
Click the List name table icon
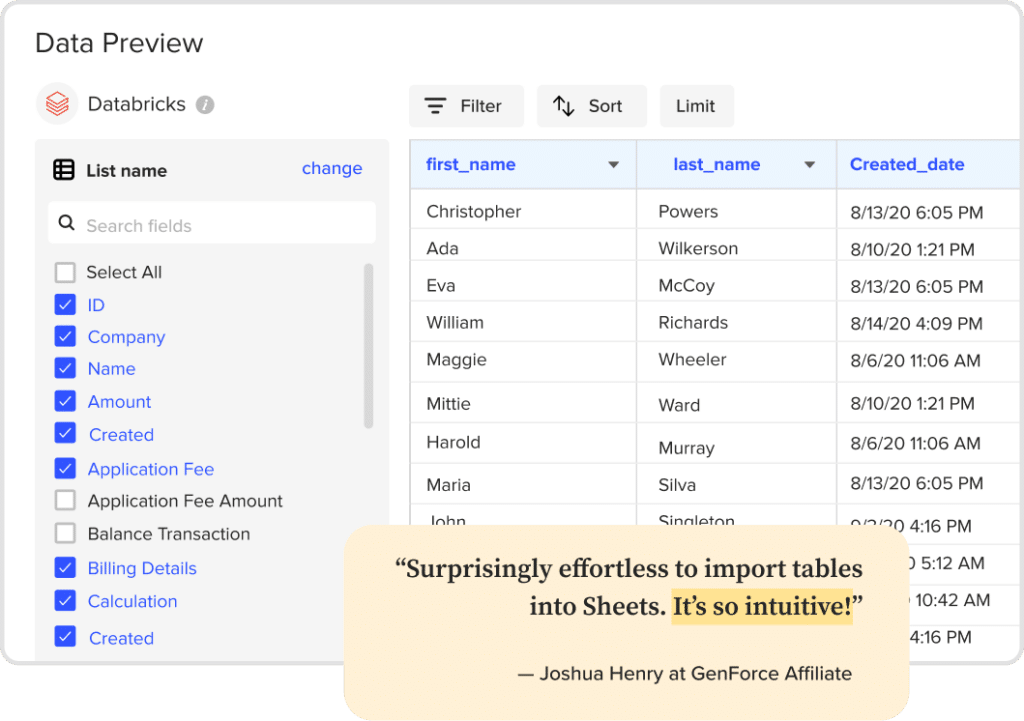tap(64, 170)
